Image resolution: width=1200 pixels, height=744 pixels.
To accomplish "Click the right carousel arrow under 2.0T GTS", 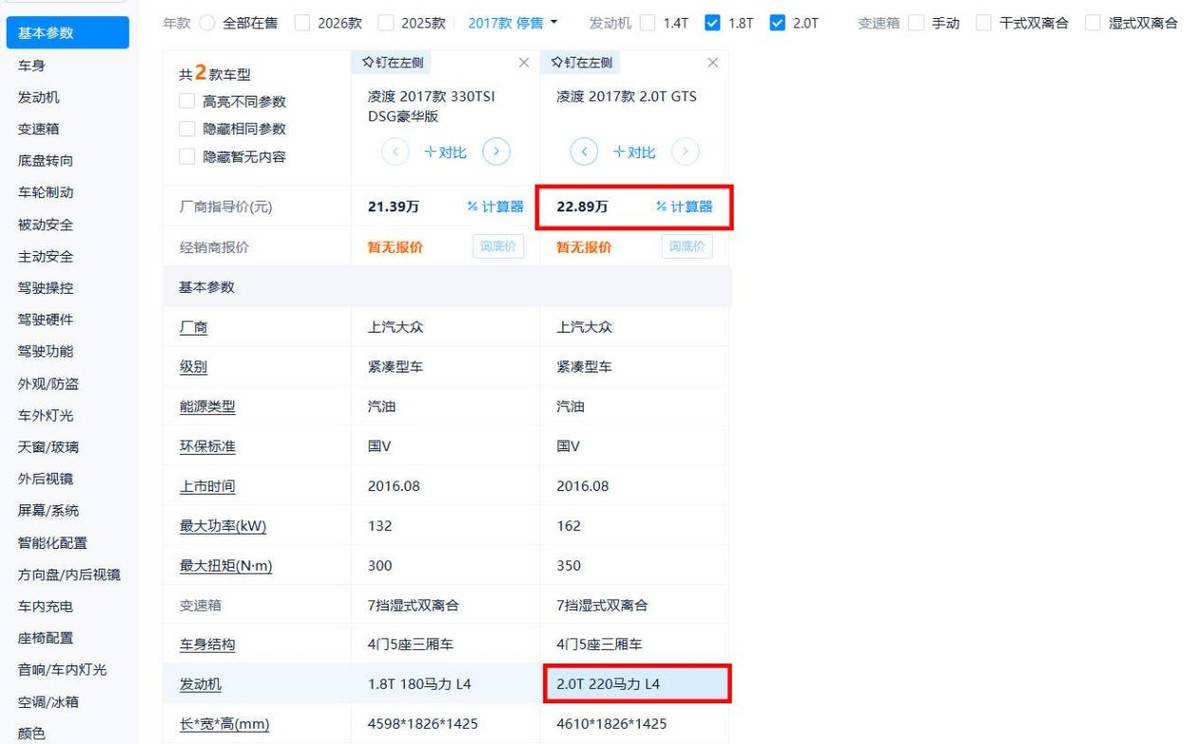I will click(686, 151).
